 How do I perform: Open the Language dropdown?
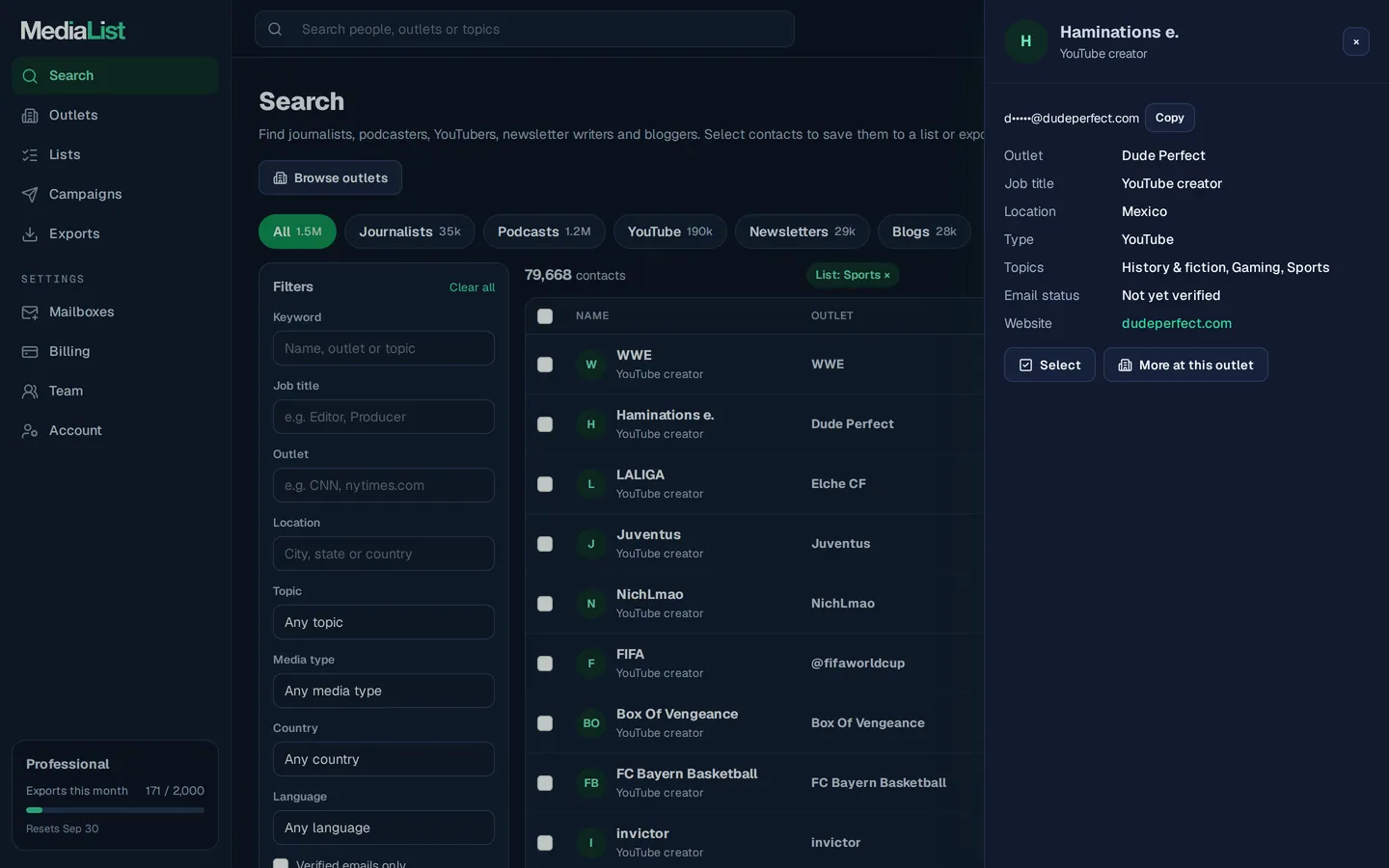coord(384,827)
